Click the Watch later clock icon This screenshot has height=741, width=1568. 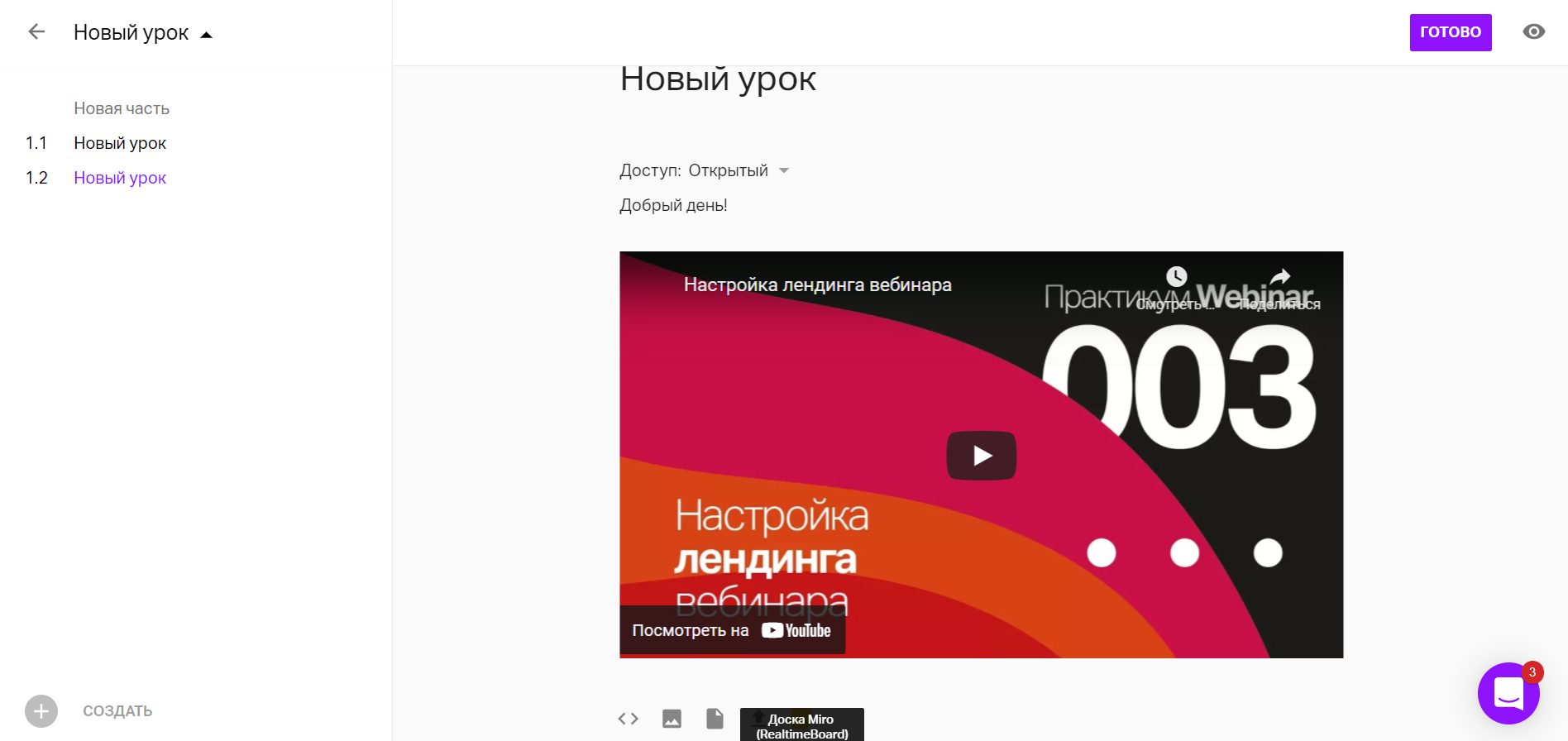click(1176, 276)
